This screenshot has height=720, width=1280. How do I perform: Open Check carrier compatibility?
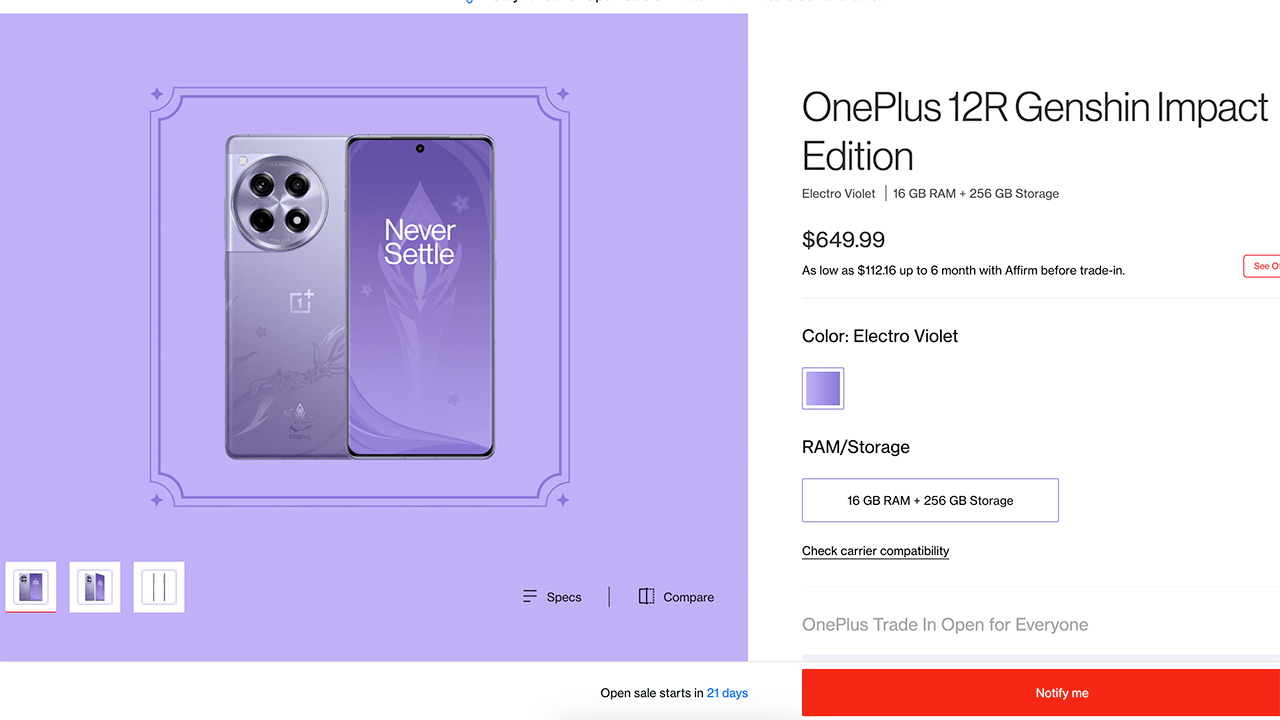coord(875,551)
